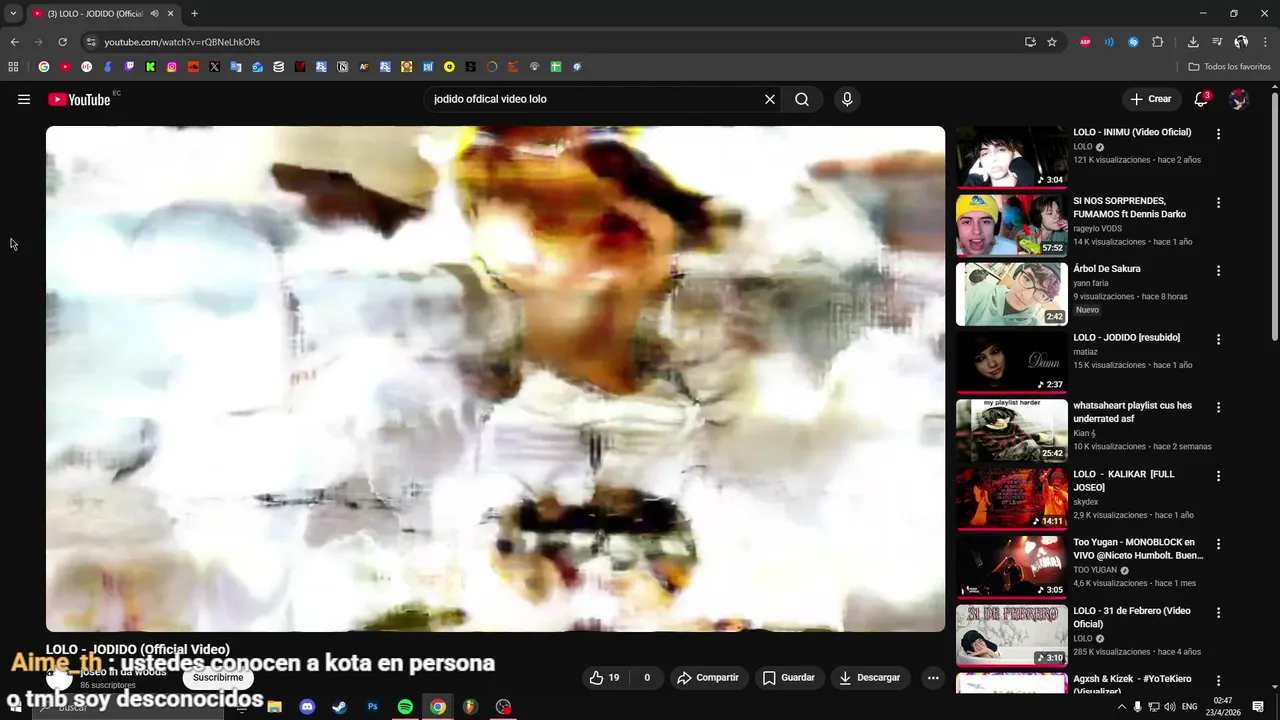Launch Discord from the taskbar
The height and width of the screenshot is (720, 1280).
[307, 707]
